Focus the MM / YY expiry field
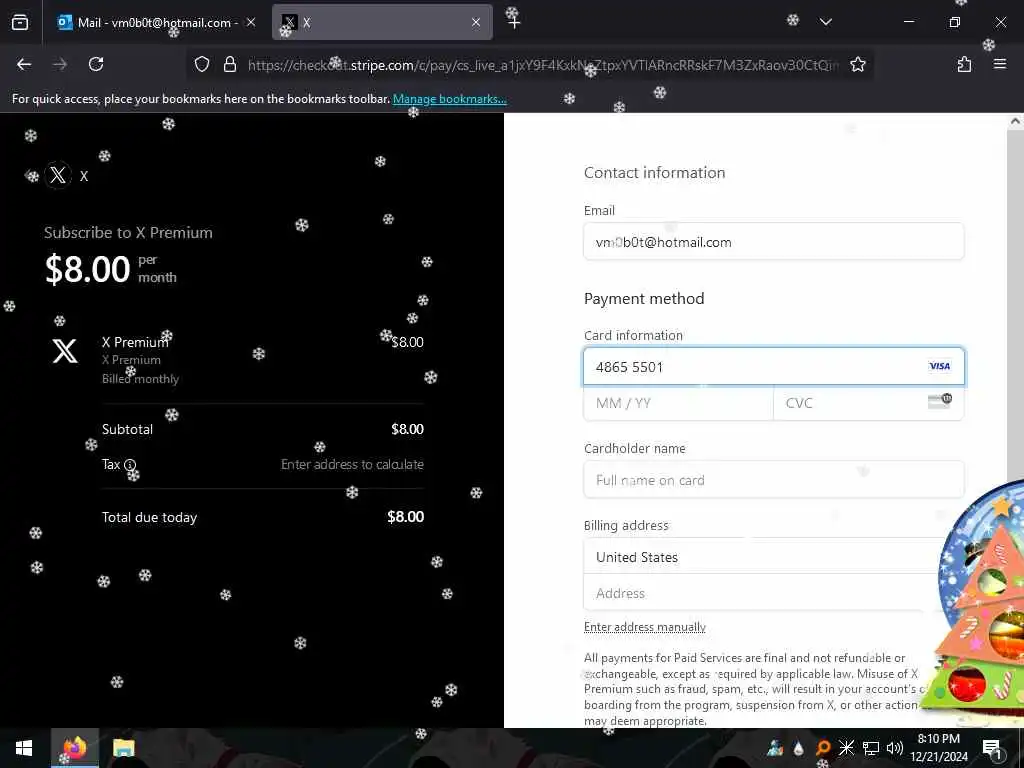The width and height of the screenshot is (1024, 768). [679, 403]
